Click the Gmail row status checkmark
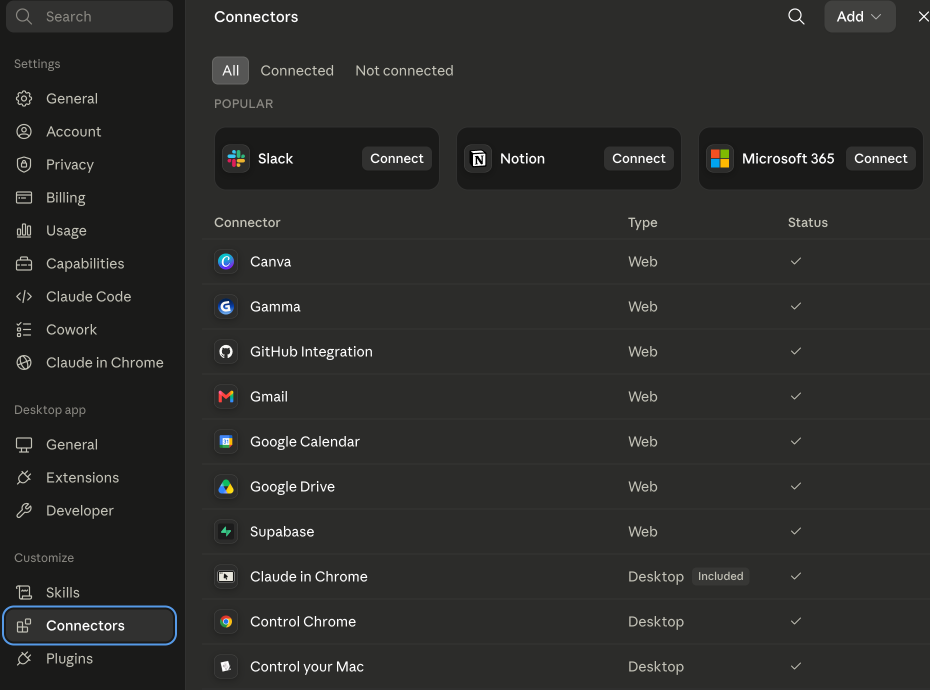Image resolution: width=930 pixels, height=690 pixels. coord(796,396)
